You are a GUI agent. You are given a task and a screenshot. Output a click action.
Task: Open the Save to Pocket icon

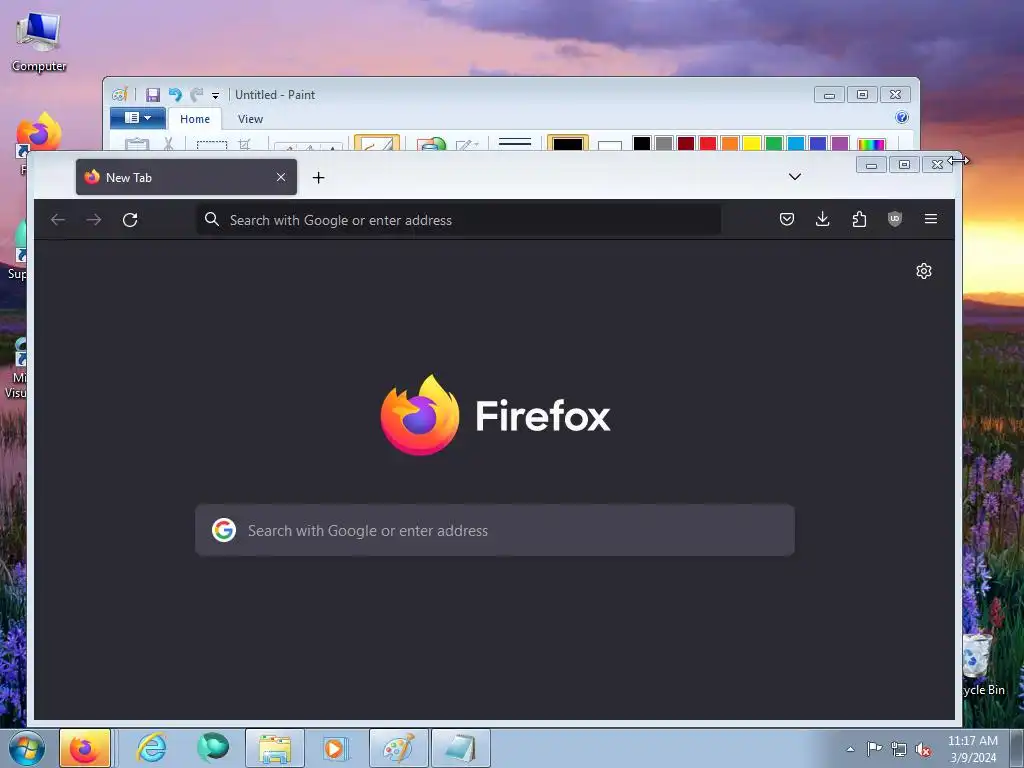pos(787,219)
